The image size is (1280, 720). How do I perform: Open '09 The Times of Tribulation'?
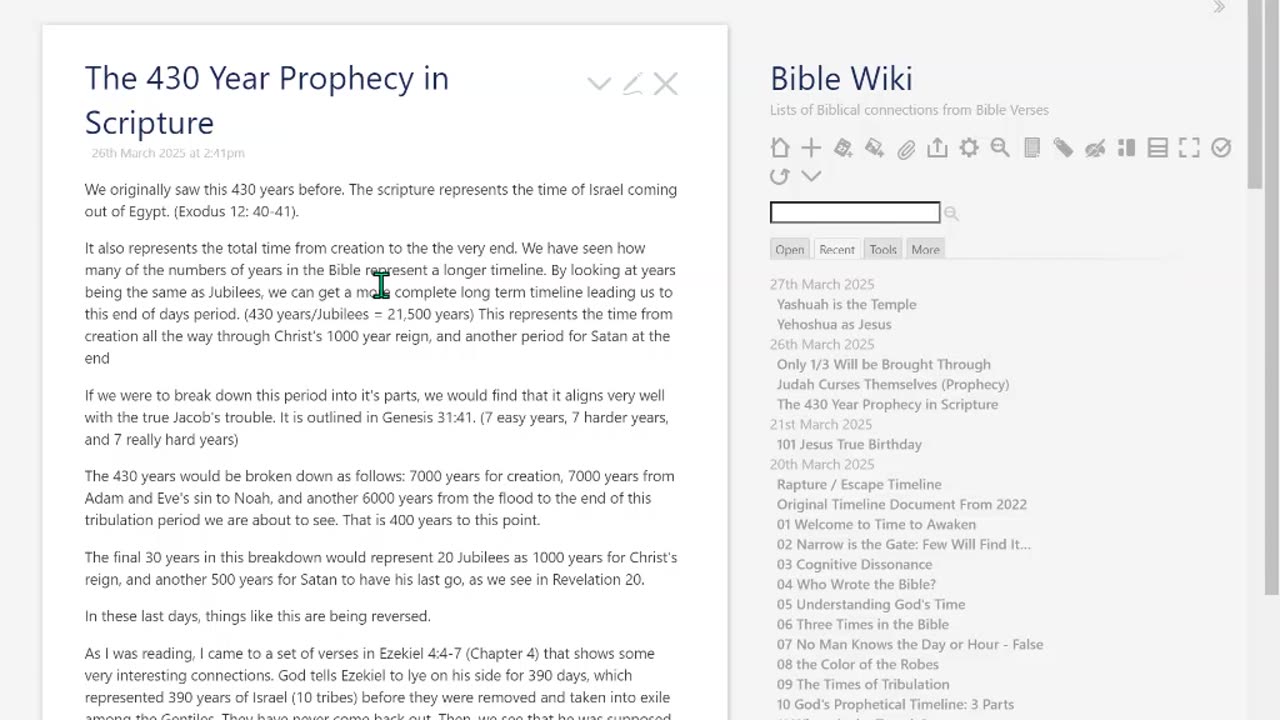coord(863,684)
